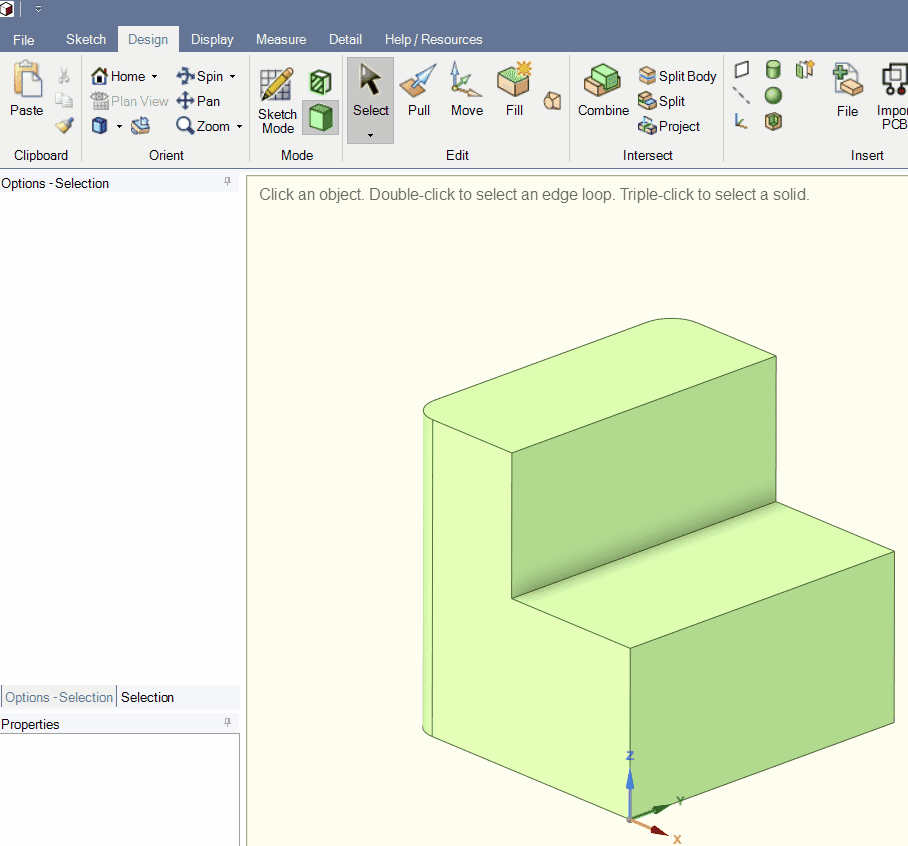Click the Copy documents icon
908x846 pixels.
[x=64, y=101]
